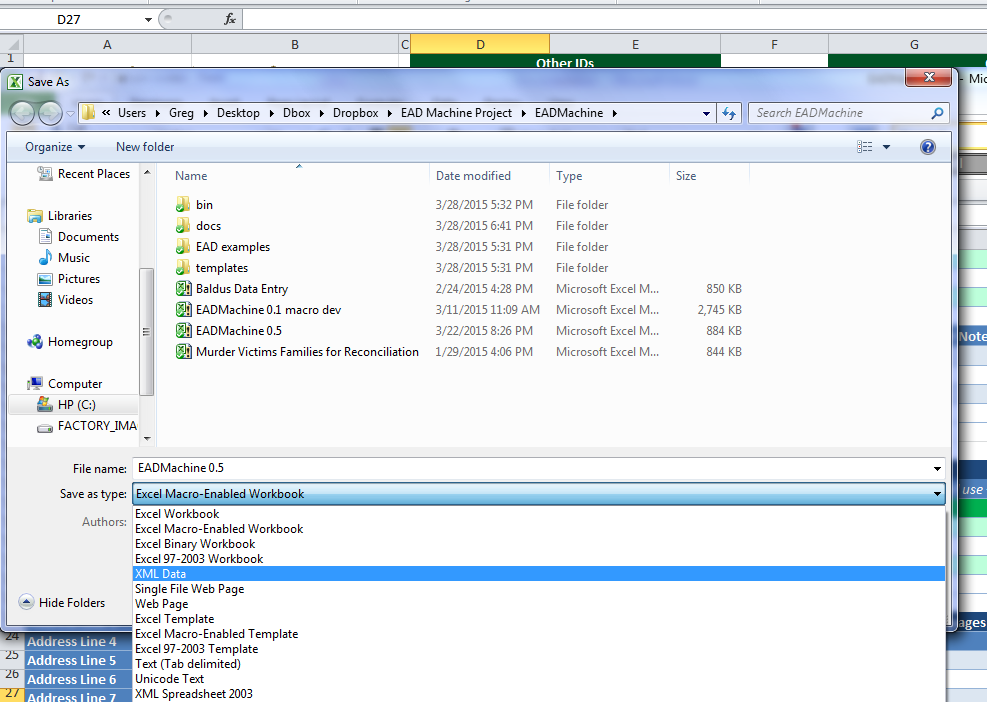This screenshot has width=987, height=702.
Task: Choose Excel 97-2003 Workbook type
Action: [x=539, y=559]
